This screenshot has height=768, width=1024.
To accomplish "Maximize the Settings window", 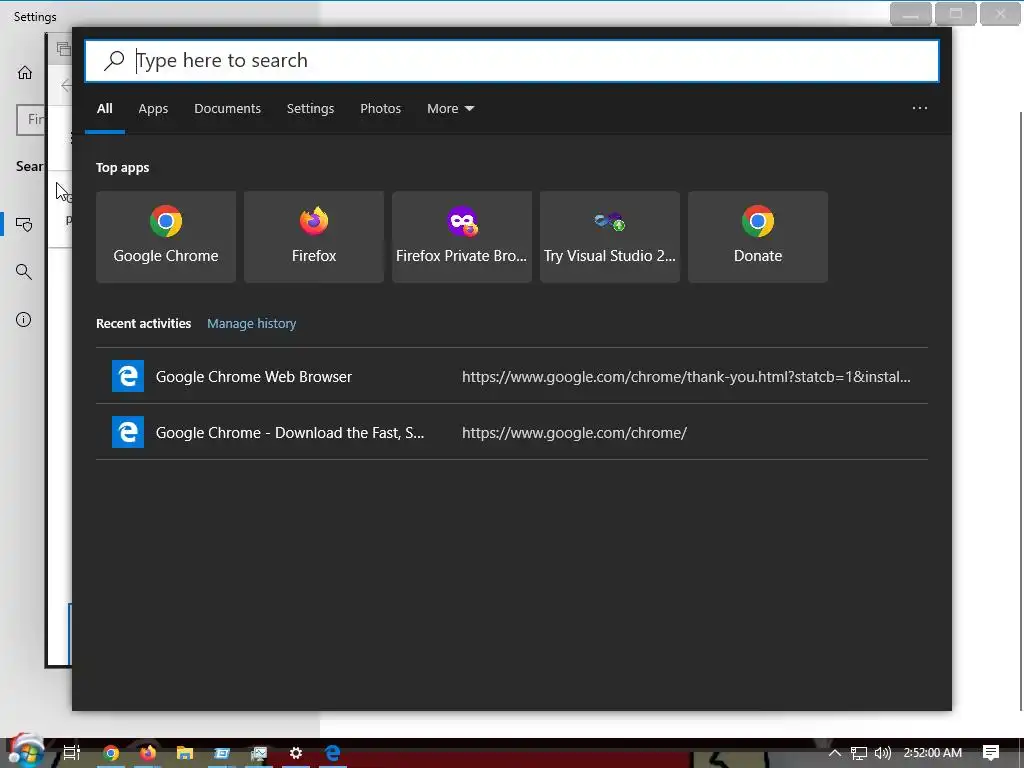I will (x=956, y=14).
